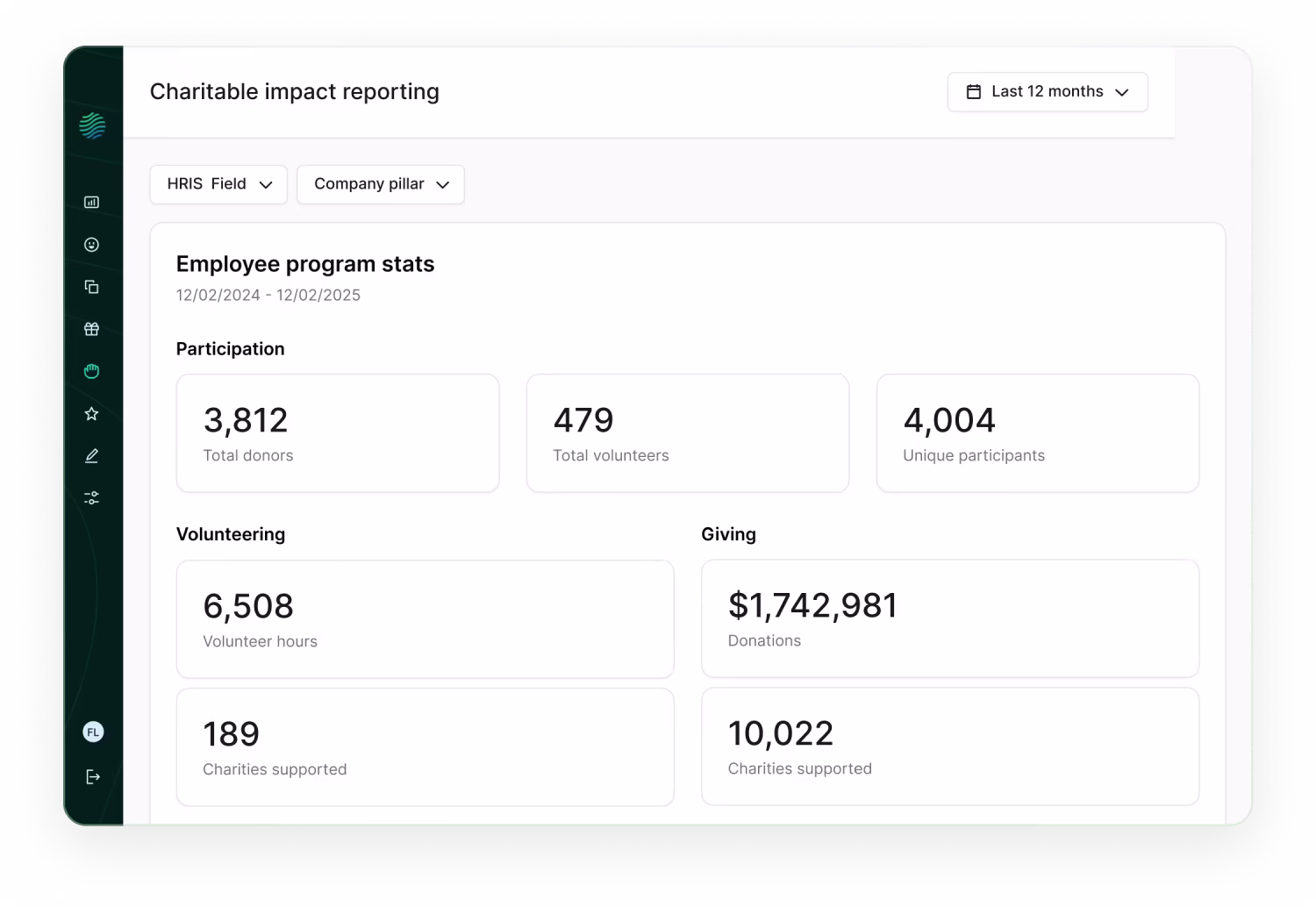The height and width of the screenshot is (907, 1316).
Task: Click the $1,742,981 Donations card
Action: coord(950,618)
